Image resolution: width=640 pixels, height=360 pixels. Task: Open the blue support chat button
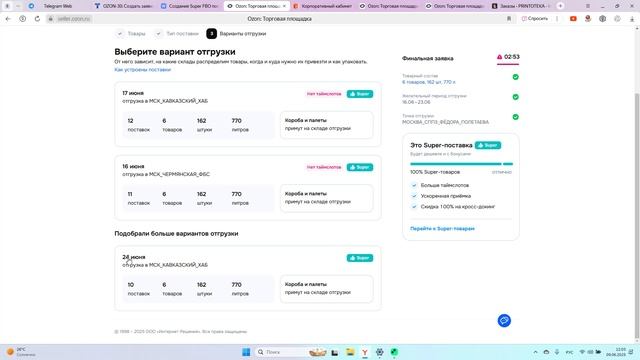point(504,320)
